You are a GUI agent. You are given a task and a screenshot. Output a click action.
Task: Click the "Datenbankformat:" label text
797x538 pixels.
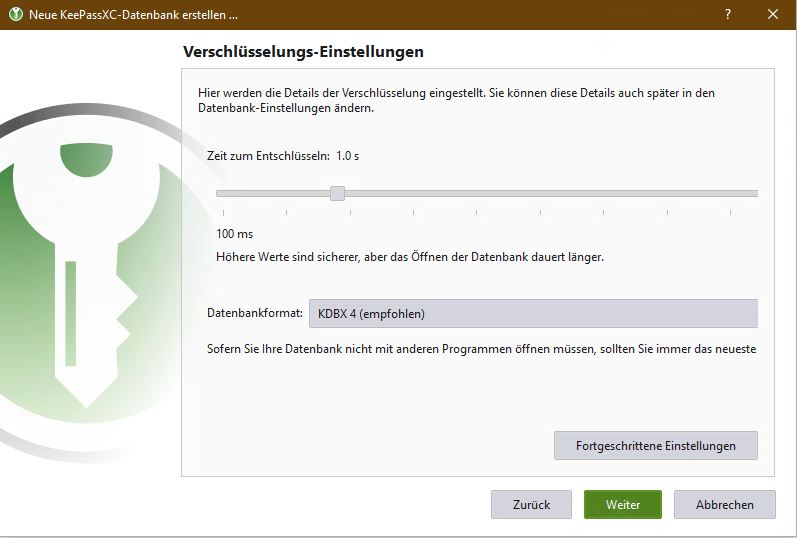[x=254, y=313]
